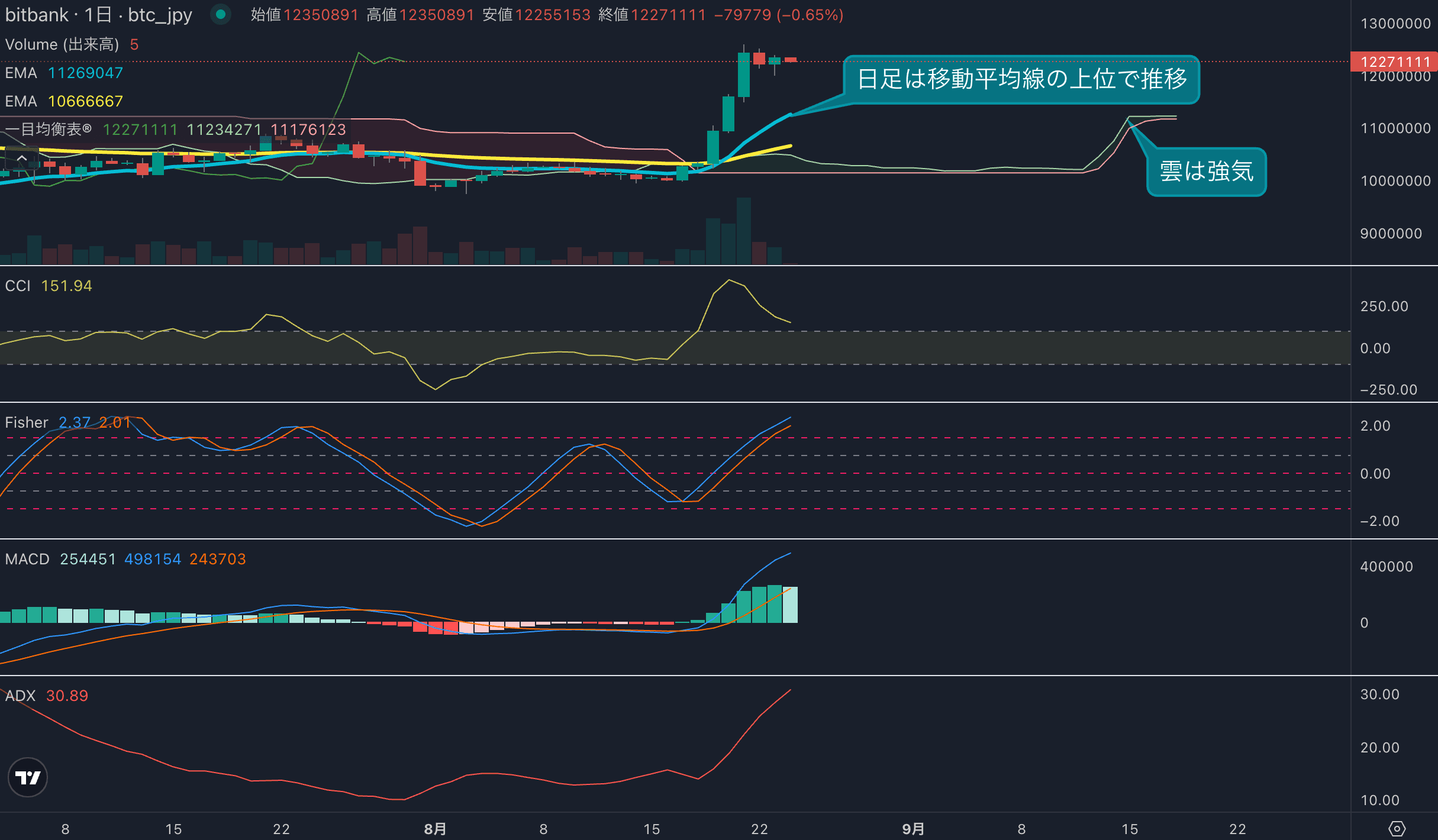Click the 日足は移動平均線の上位で推移 callout
The height and width of the screenshot is (840, 1438).
click(x=1021, y=79)
